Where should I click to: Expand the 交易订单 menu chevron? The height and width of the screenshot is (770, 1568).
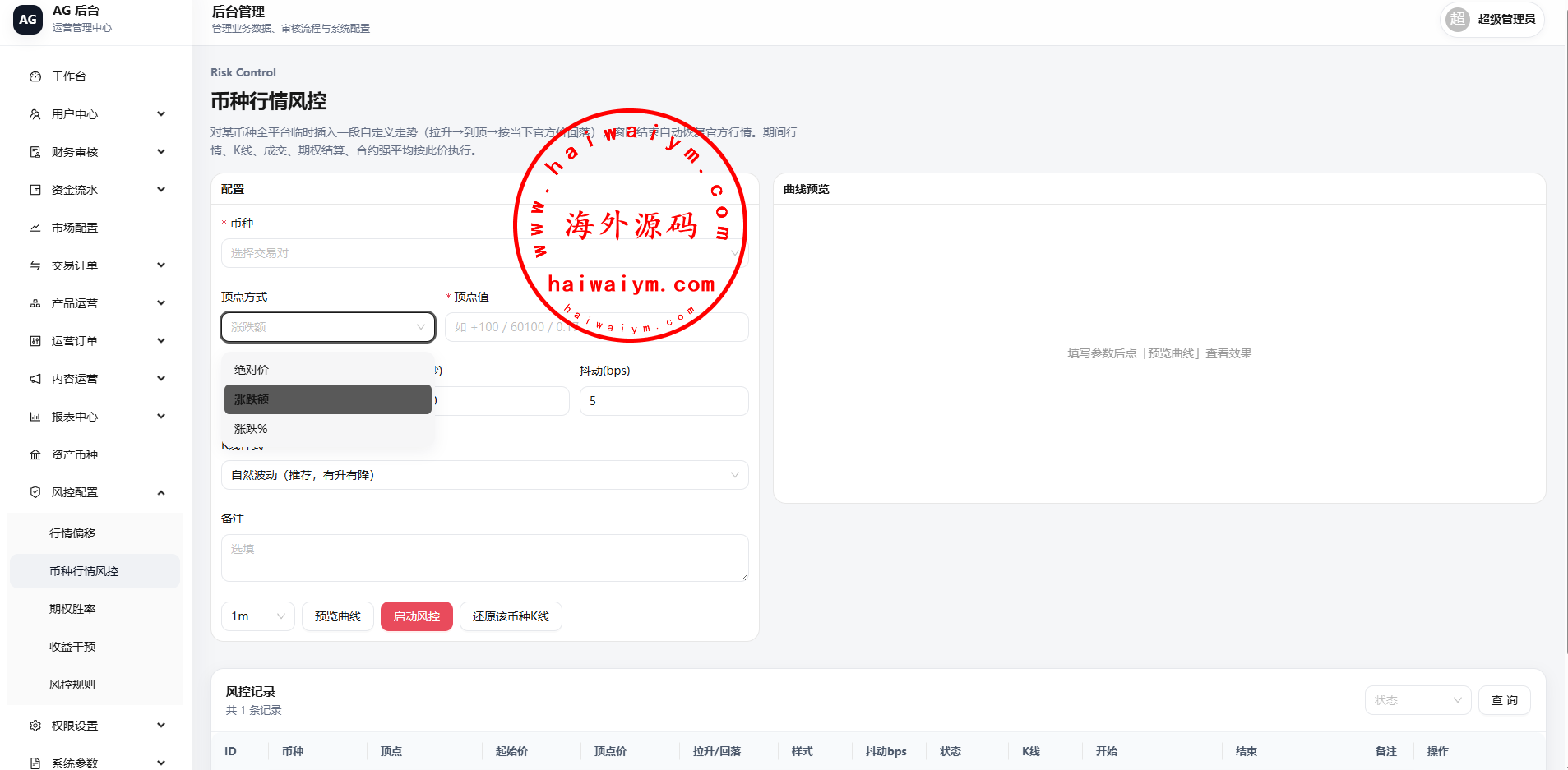[161, 265]
